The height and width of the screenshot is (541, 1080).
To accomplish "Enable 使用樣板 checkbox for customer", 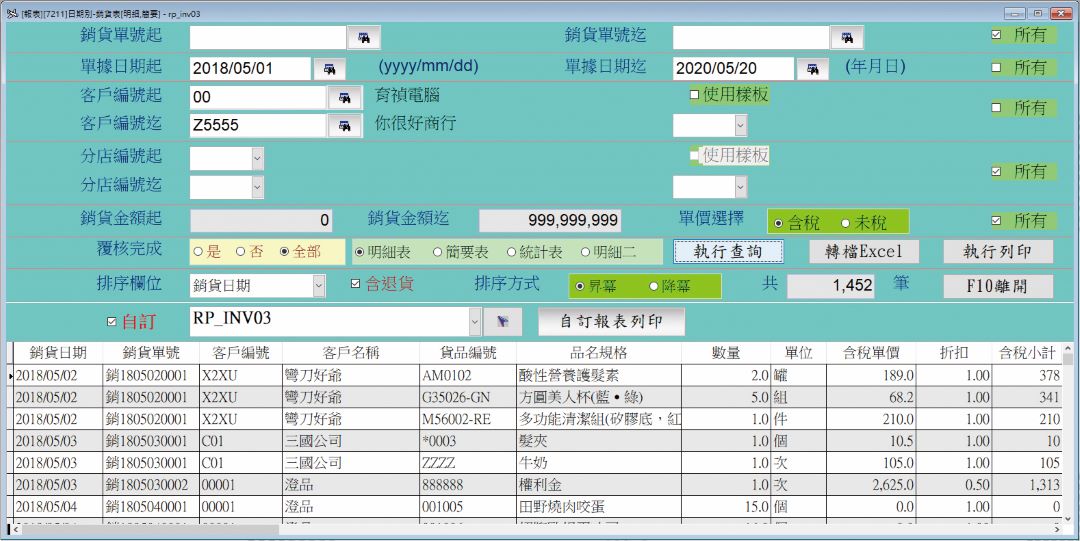I will [x=694, y=95].
